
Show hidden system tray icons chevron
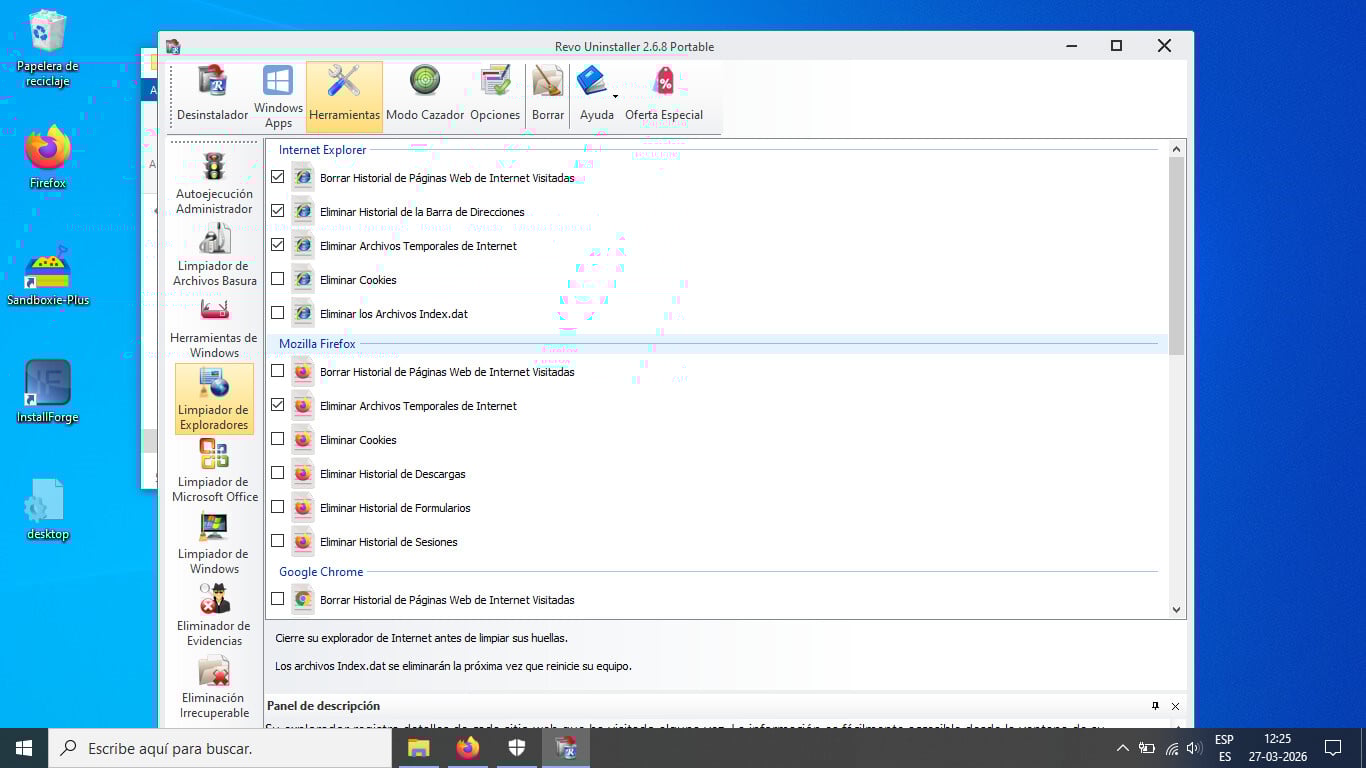(x=1122, y=748)
